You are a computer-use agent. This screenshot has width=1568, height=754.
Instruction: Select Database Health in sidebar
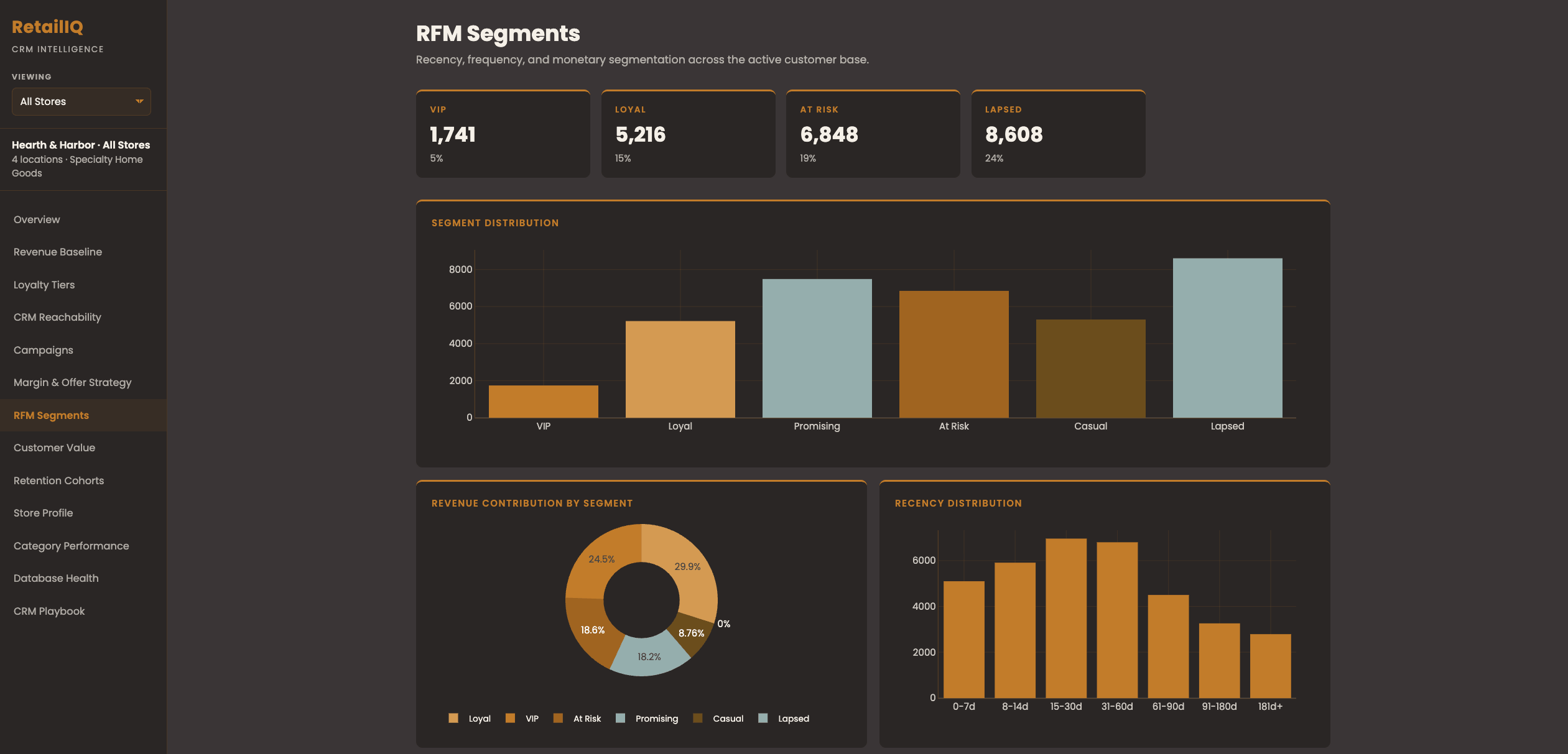[83, 578]
